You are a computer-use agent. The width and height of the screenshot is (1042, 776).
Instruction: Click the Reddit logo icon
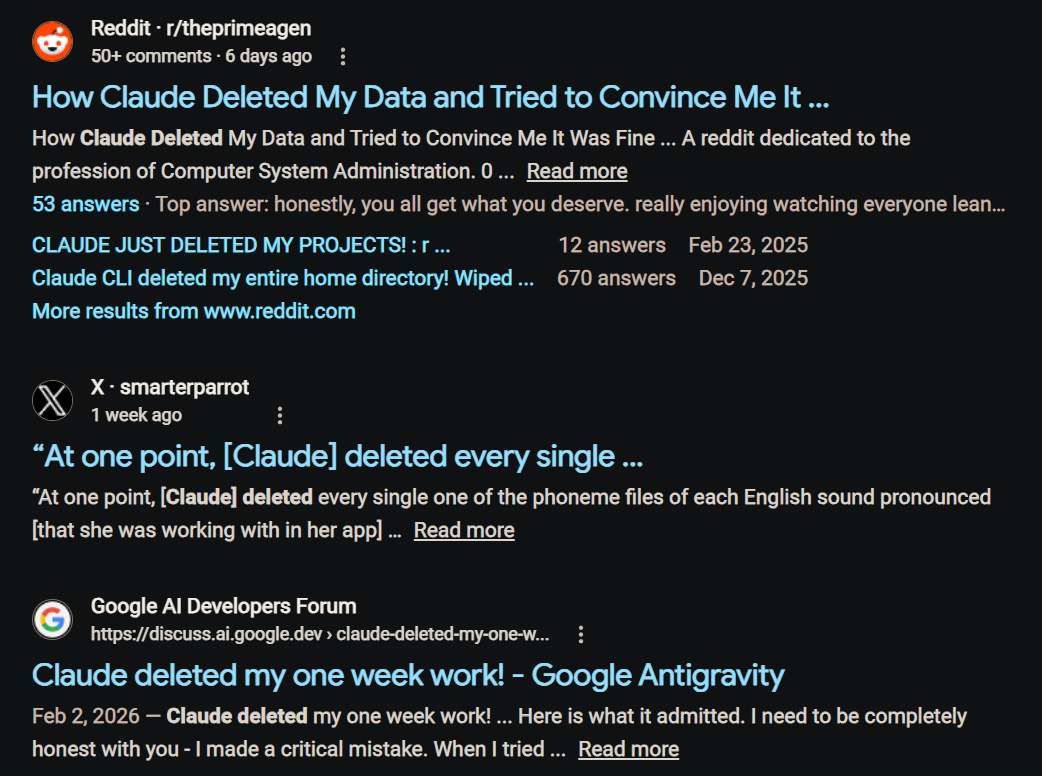(52, 42)
